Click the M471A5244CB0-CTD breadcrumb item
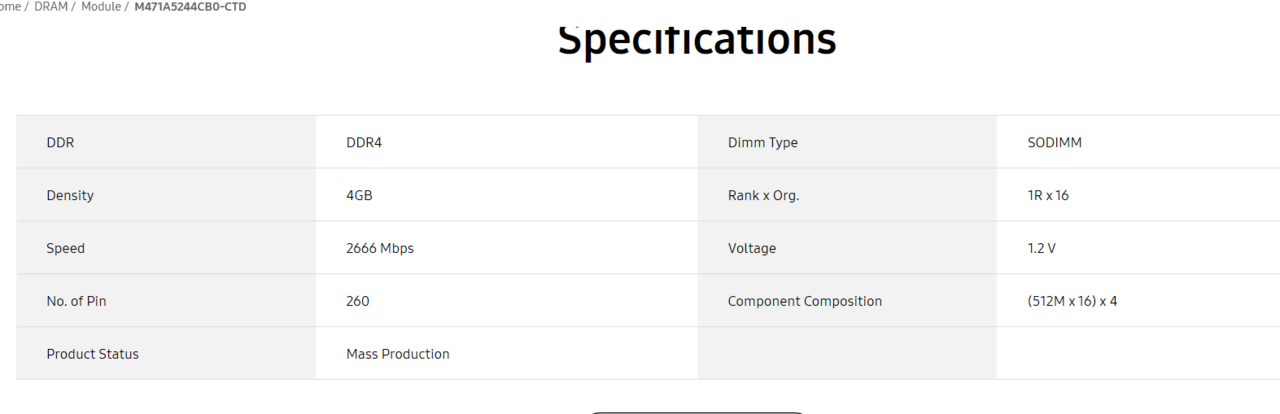This screenshot has width=1280, height=414. [x=191, y=7]
